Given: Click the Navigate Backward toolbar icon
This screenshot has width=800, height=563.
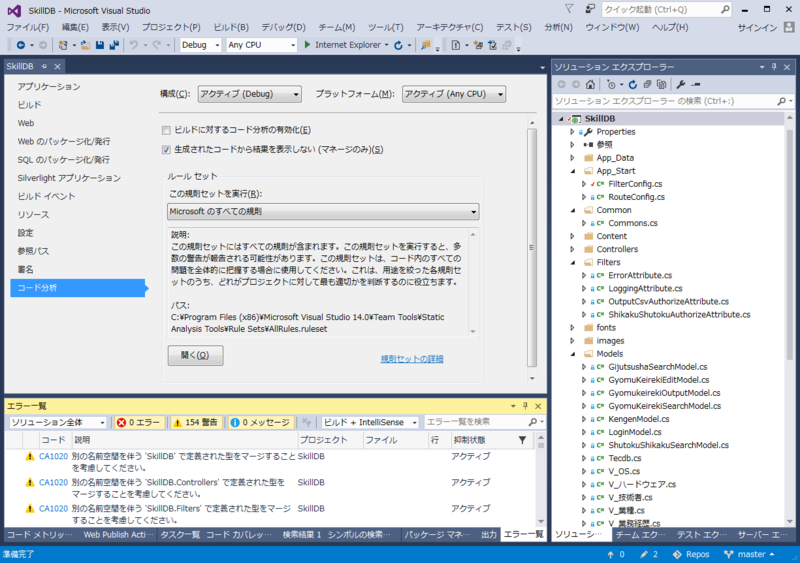Looking at the screenshot, I should 20,45.
